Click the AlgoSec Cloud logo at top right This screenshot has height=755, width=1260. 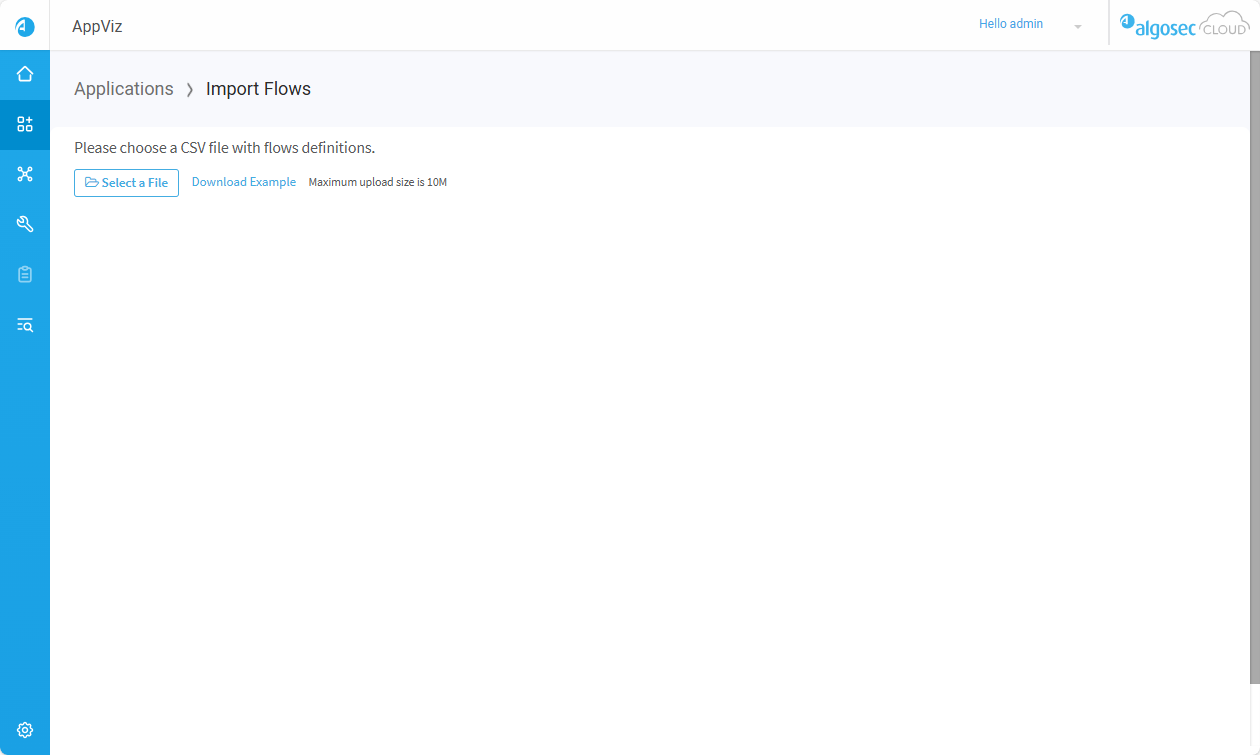(1184, 25)
